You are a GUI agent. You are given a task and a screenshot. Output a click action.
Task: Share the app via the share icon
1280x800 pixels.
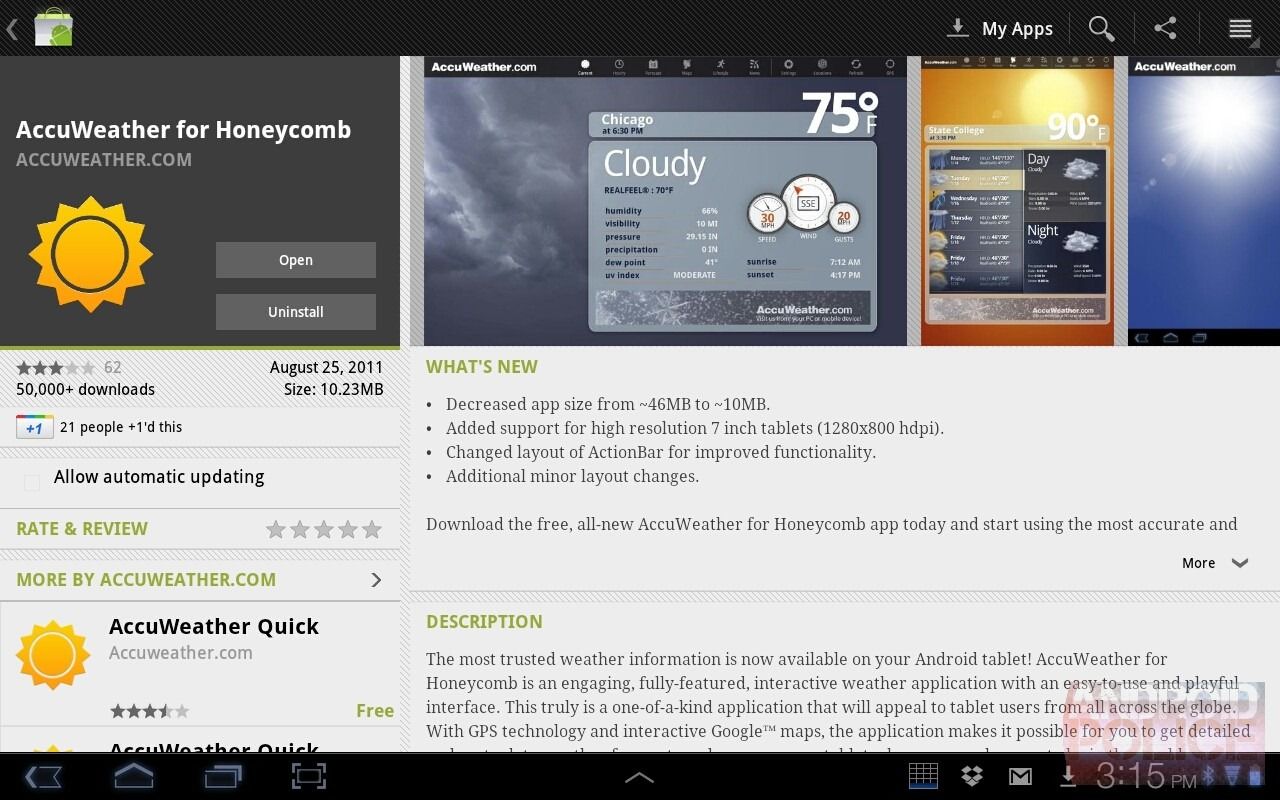(x=1165, y=28)
